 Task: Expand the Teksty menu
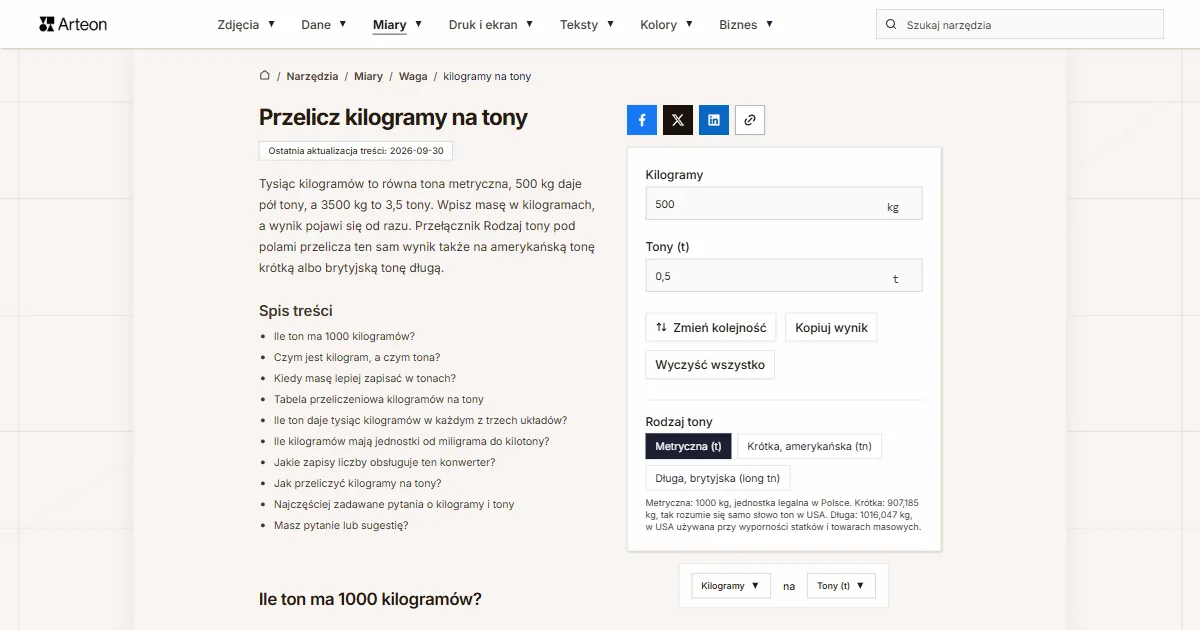[587, 25]
